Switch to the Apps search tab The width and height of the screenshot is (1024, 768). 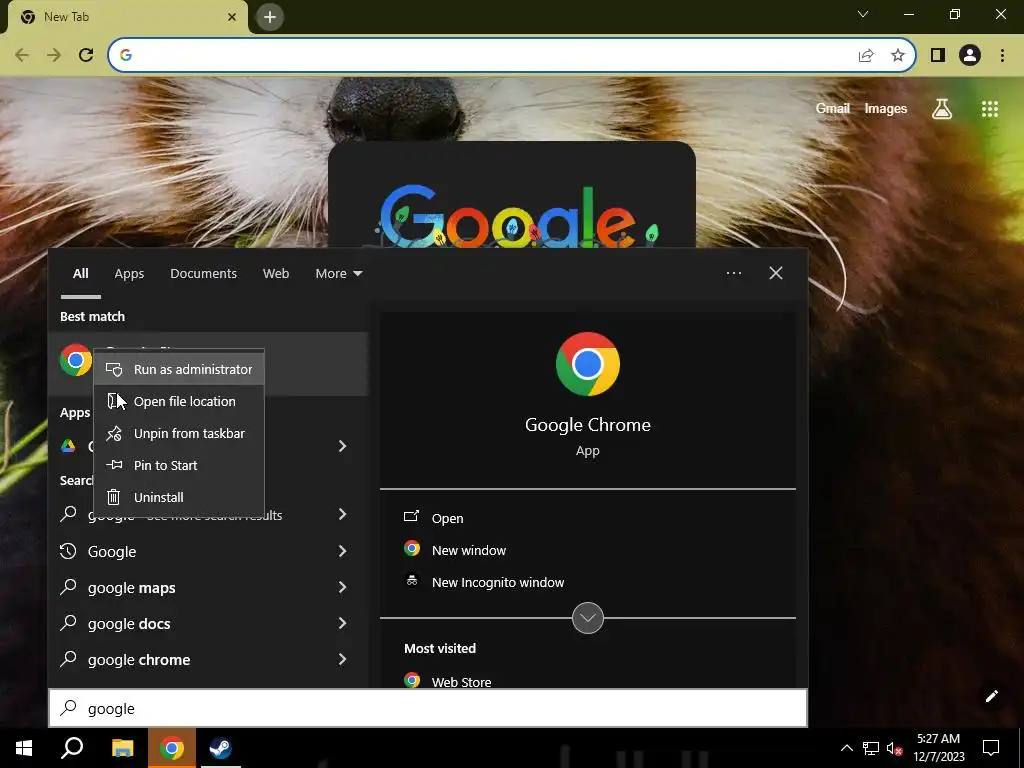point(129,274)
